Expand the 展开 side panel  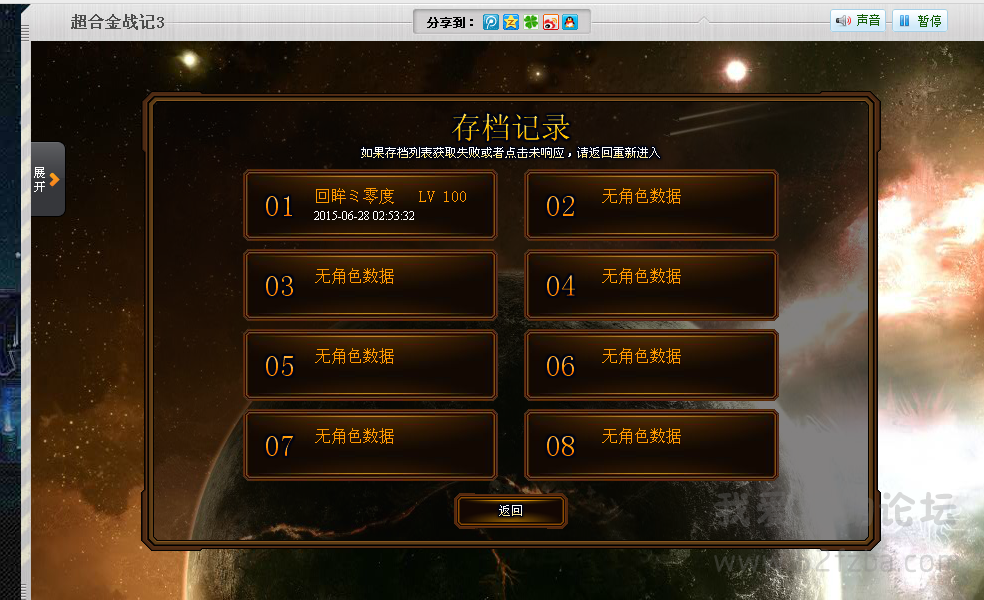pos(48,179)
